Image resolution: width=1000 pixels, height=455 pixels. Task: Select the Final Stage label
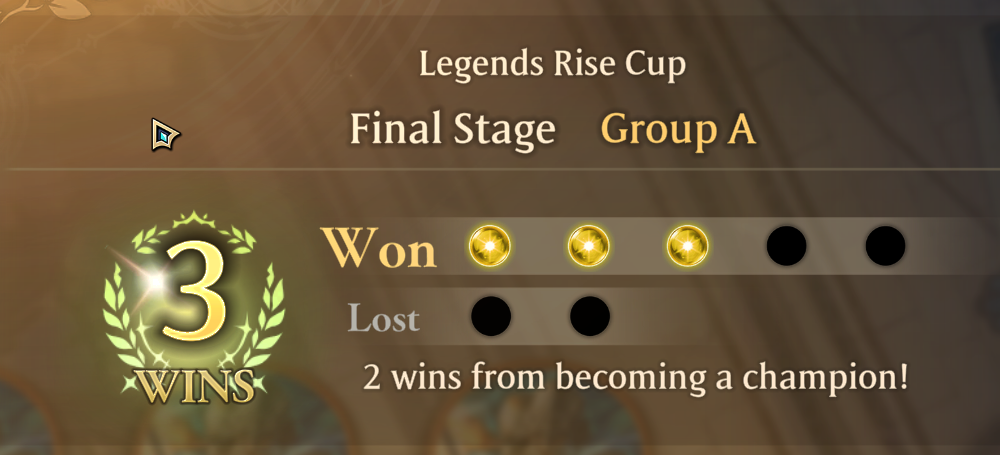(x=453, y=130)
